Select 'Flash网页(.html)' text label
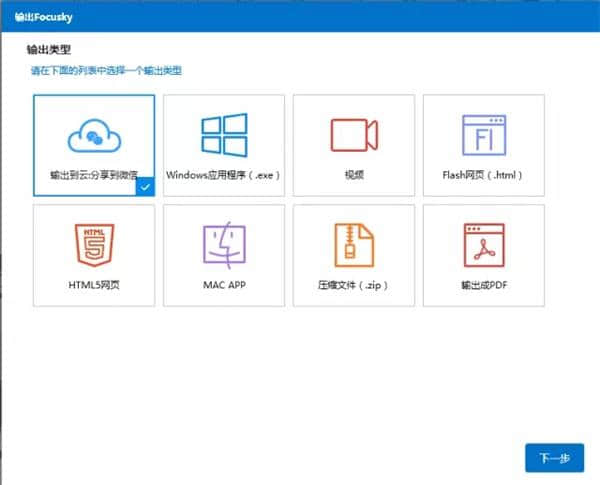 483,175
